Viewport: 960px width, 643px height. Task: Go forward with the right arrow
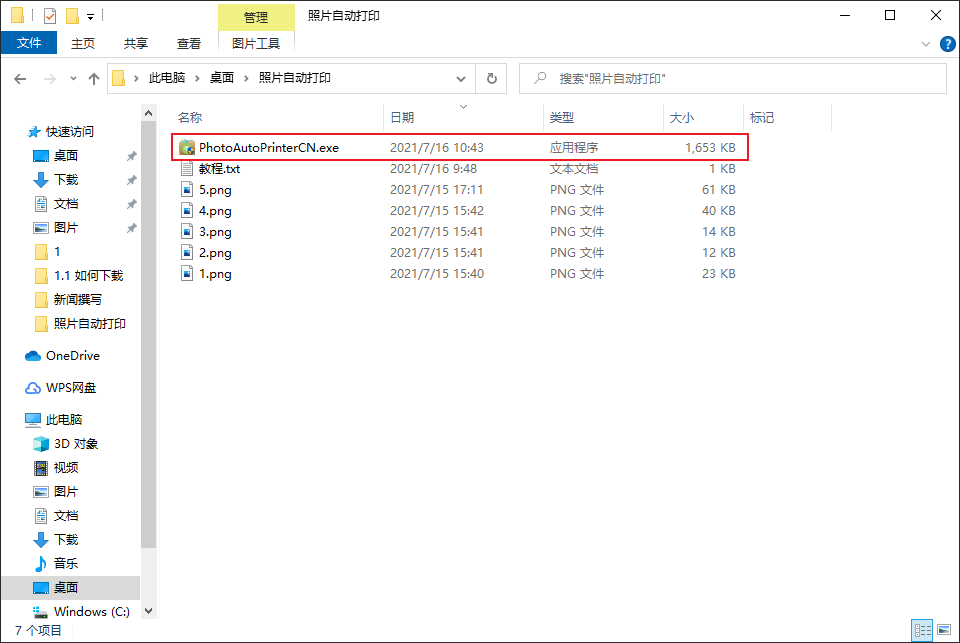(50, 78)
